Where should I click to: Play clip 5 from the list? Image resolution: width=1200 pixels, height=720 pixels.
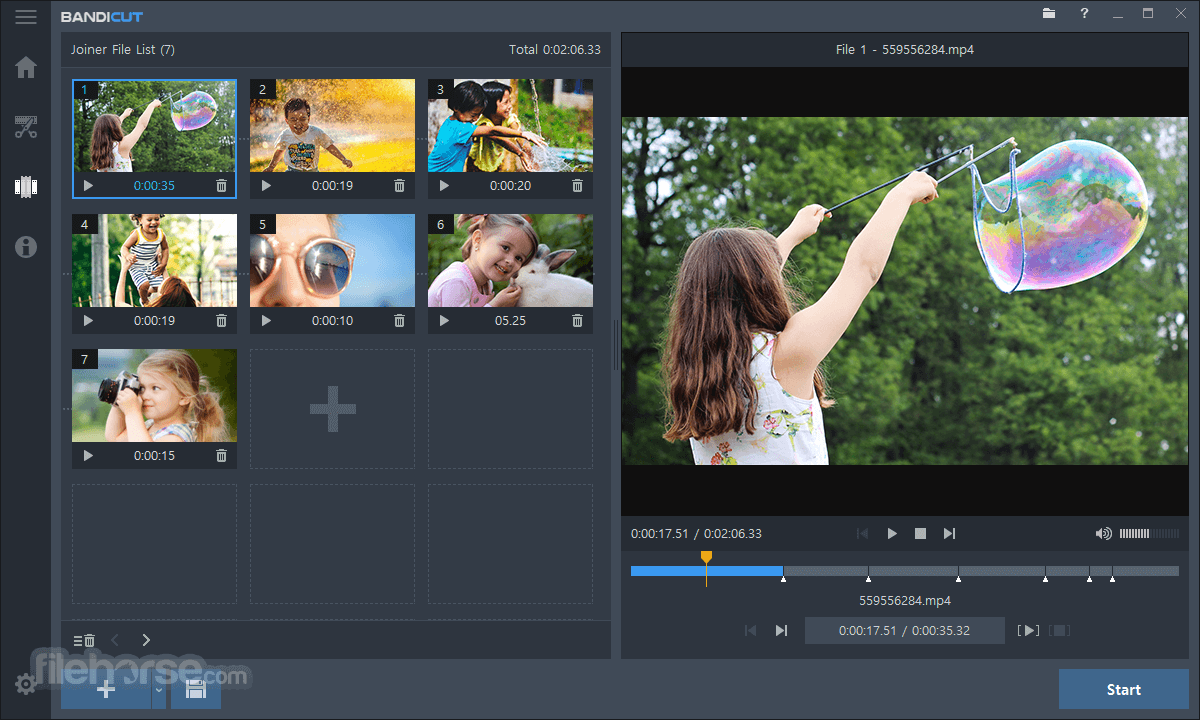point(266,321)
